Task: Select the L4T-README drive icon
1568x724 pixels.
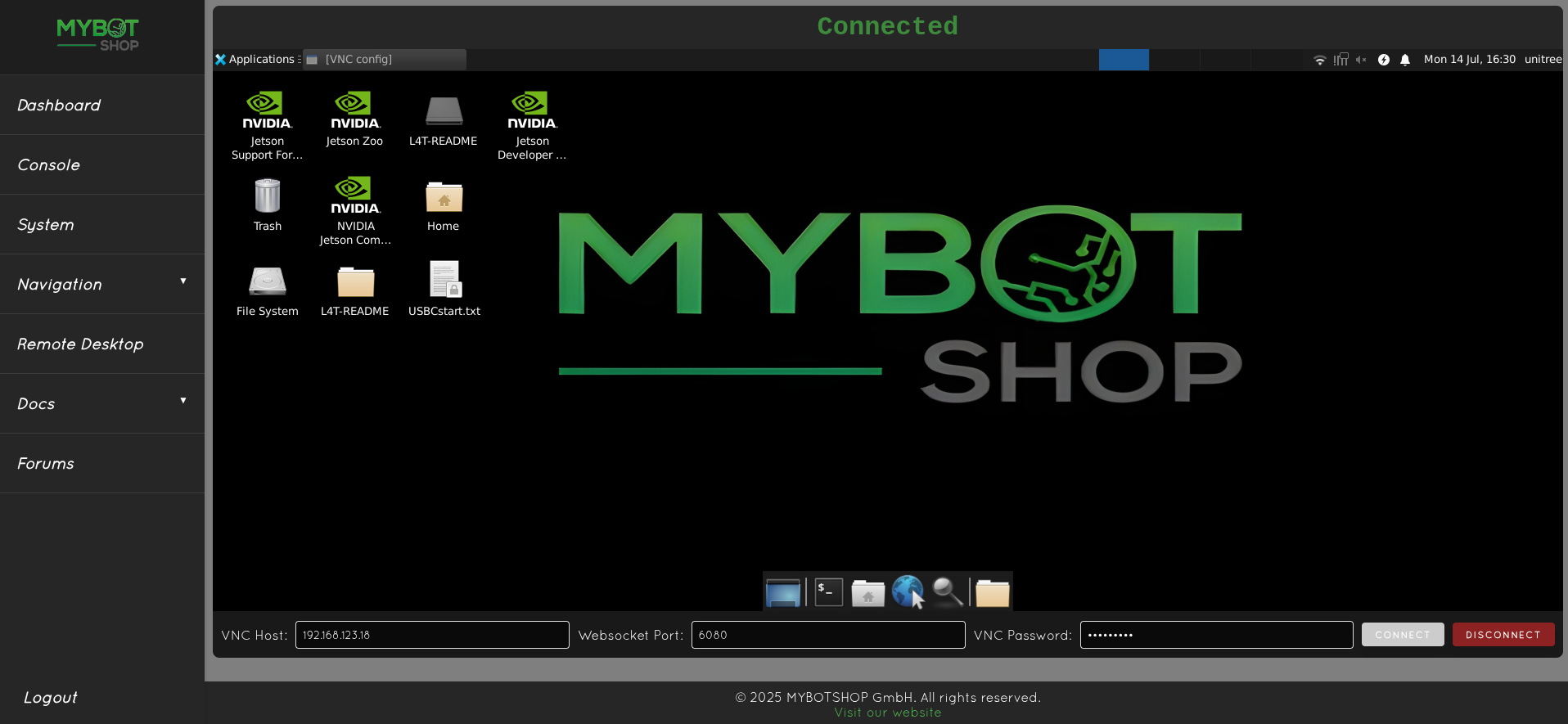Action: pyautogui.click(x=444, y=119)
